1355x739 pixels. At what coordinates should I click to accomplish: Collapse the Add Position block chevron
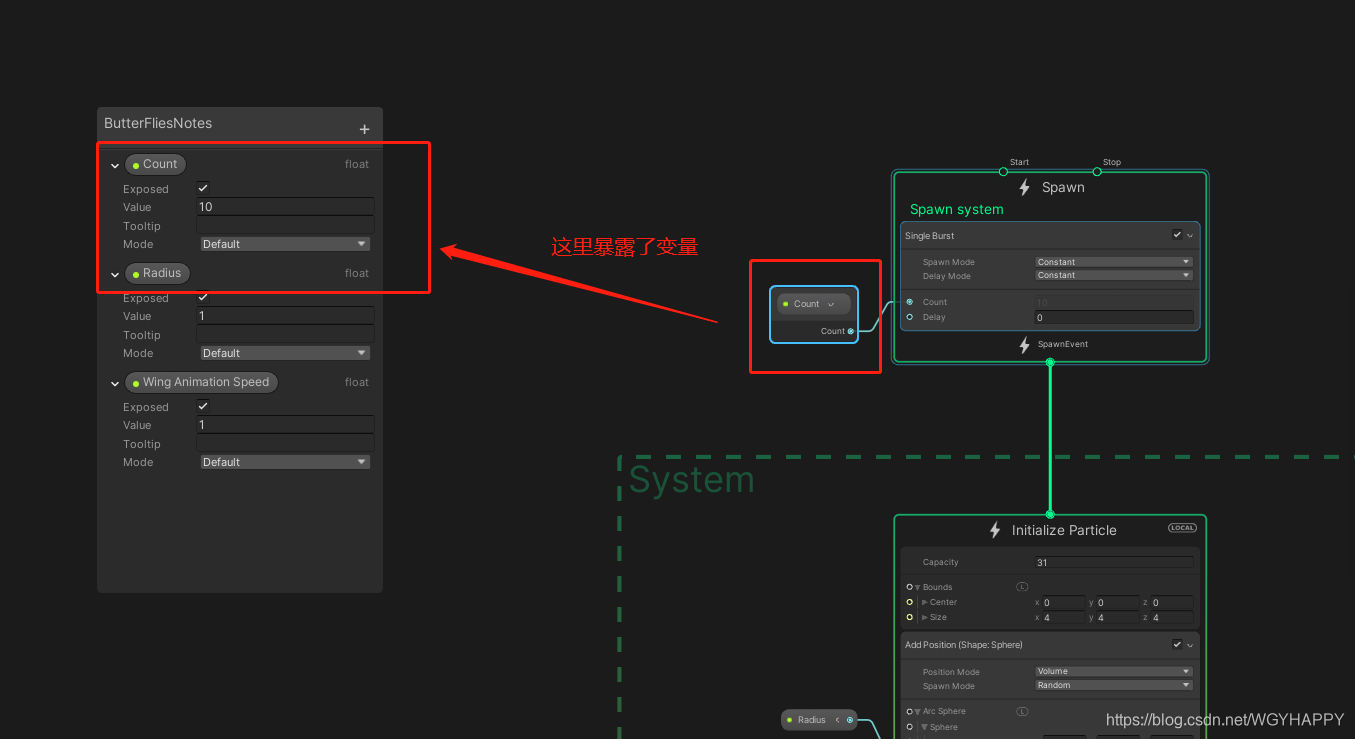pos(1190,646)
